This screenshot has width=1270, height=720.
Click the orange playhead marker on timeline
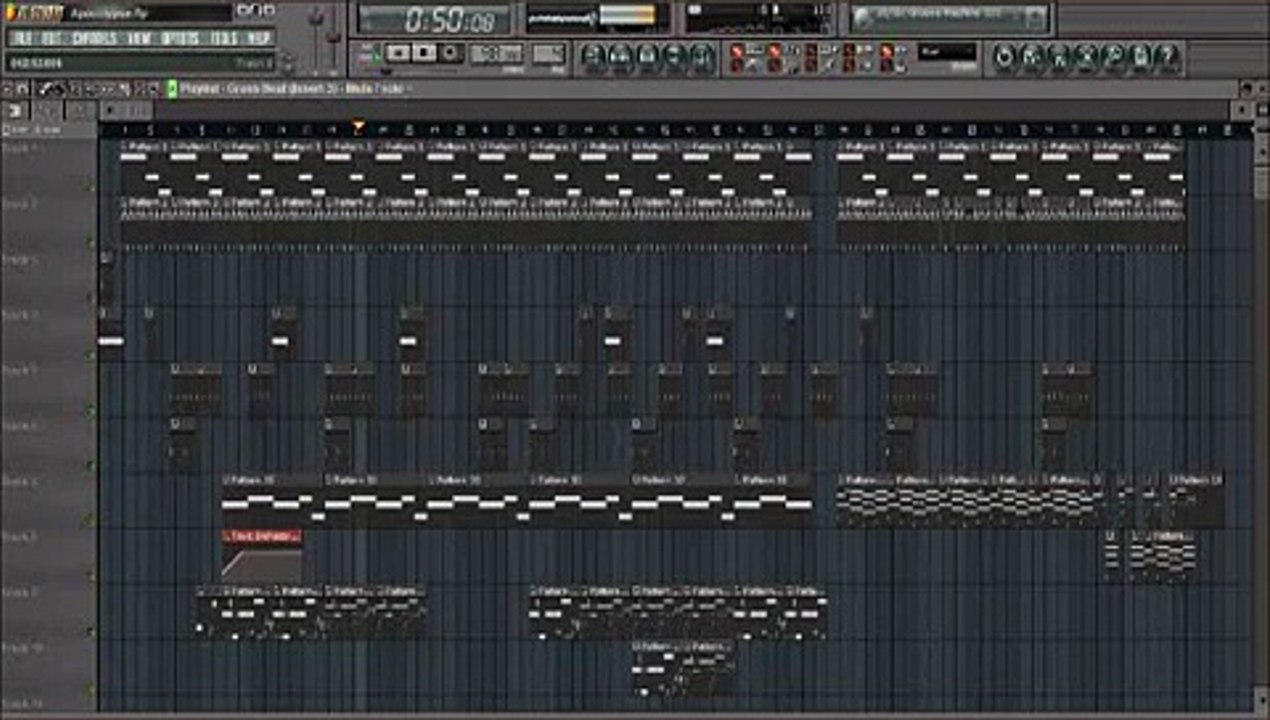click(x=359, y=127)
